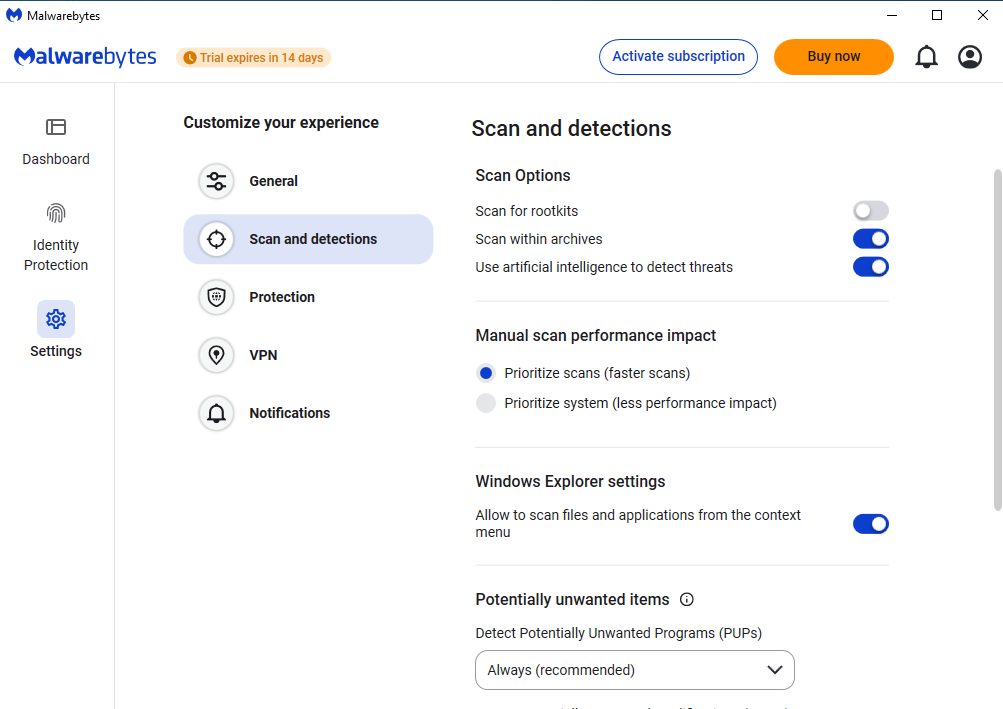
Task: Click the General sliders icon
Action: click(216, 181)
